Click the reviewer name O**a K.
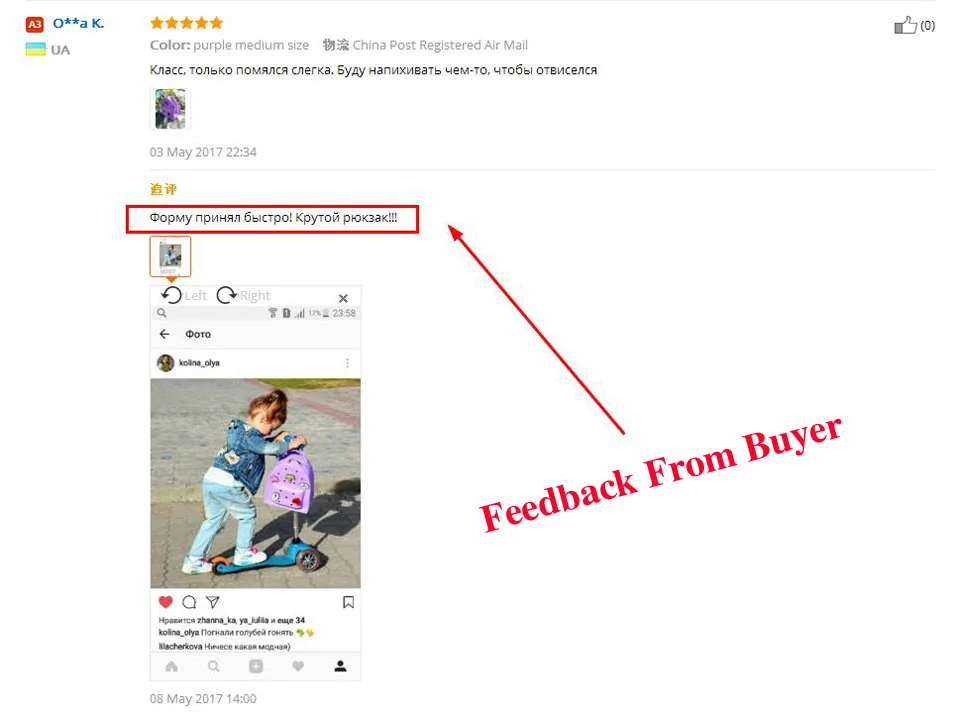960x715 pixels. (78, 24)
